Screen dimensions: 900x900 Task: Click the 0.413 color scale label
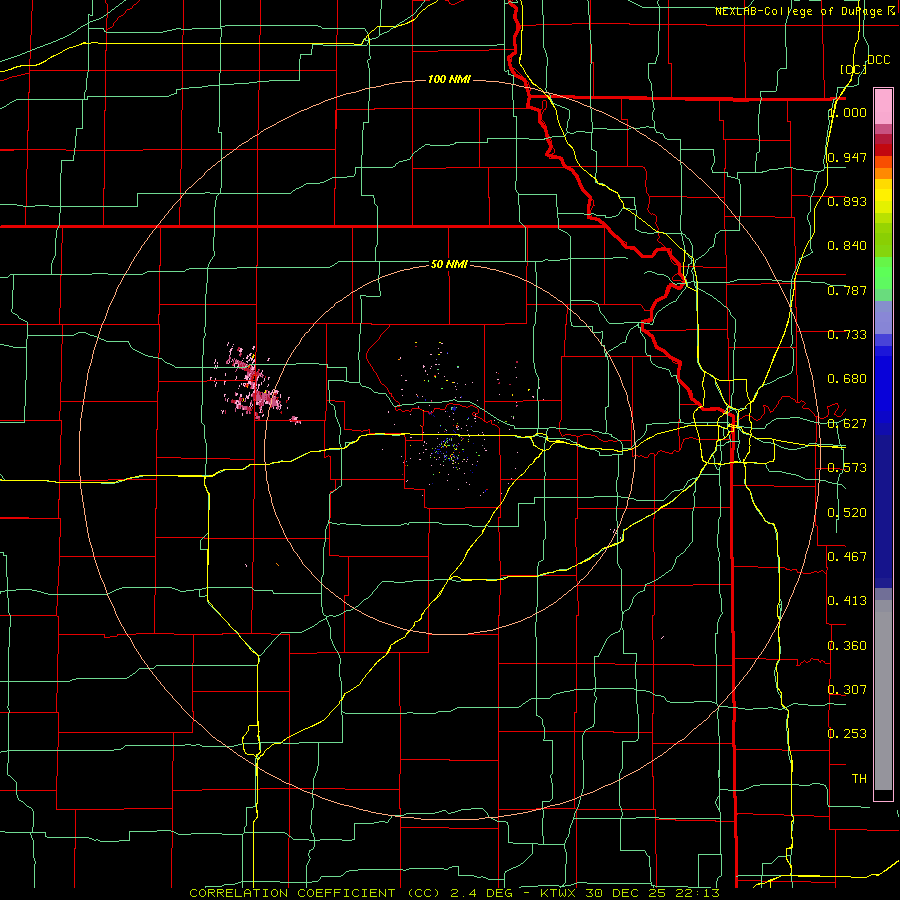click(847, 601)
